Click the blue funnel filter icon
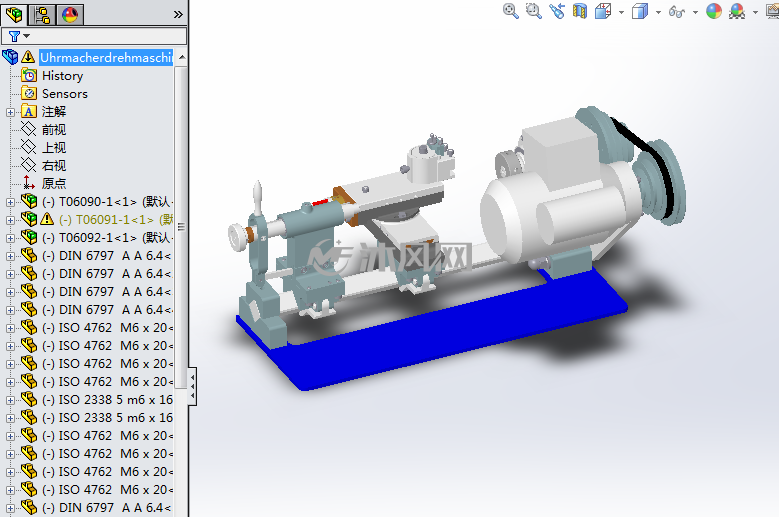779x517 pixels. point(14,36)
